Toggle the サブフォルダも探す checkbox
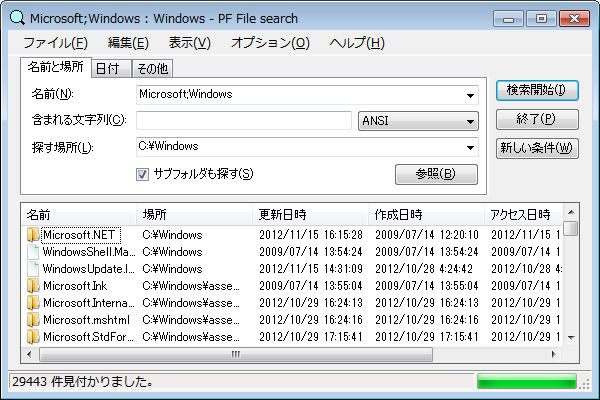Viewport: 600px width, 400px height. (x=142, y=175)
